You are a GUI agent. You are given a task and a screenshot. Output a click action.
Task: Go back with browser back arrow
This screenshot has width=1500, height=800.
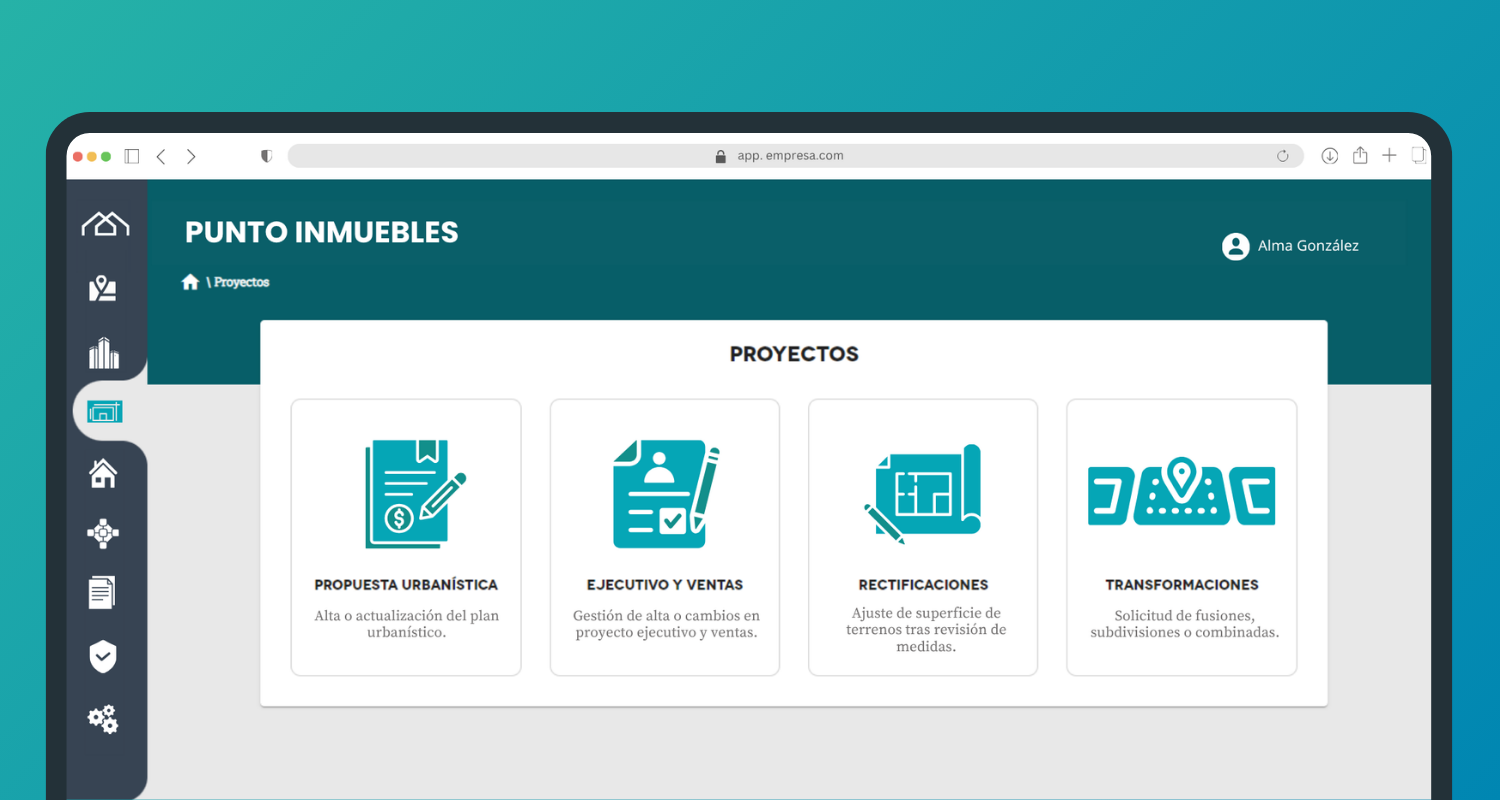click(161, 156)
